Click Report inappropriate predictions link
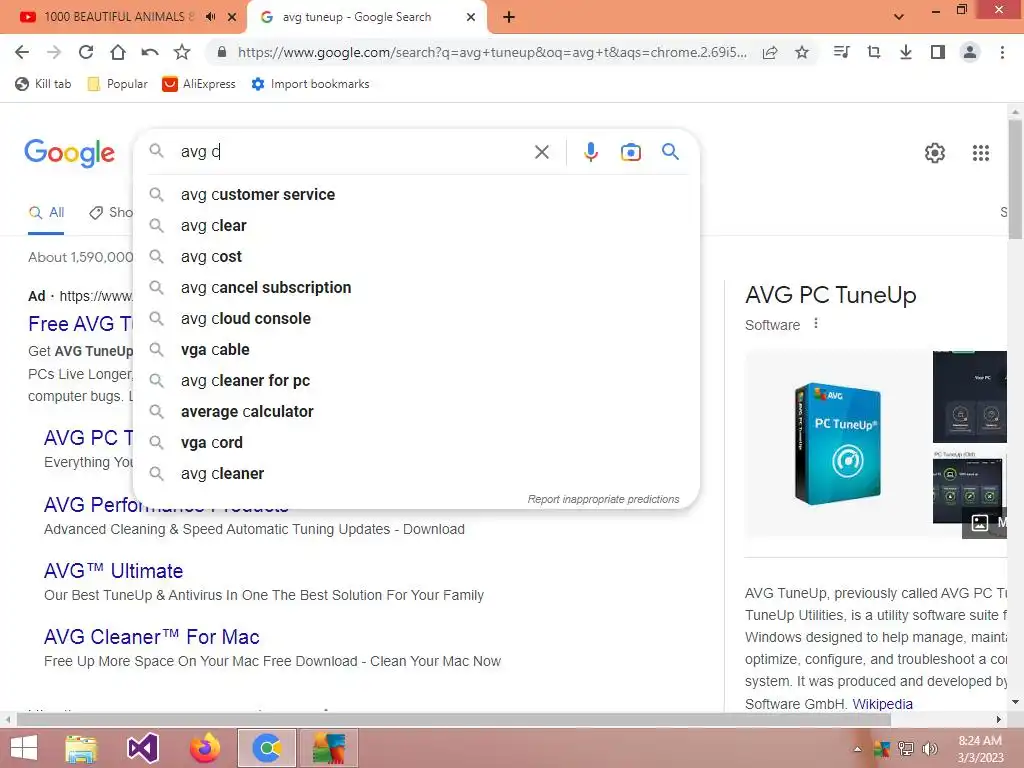Viewport: 1024px width, 768px height. point(603,499)
